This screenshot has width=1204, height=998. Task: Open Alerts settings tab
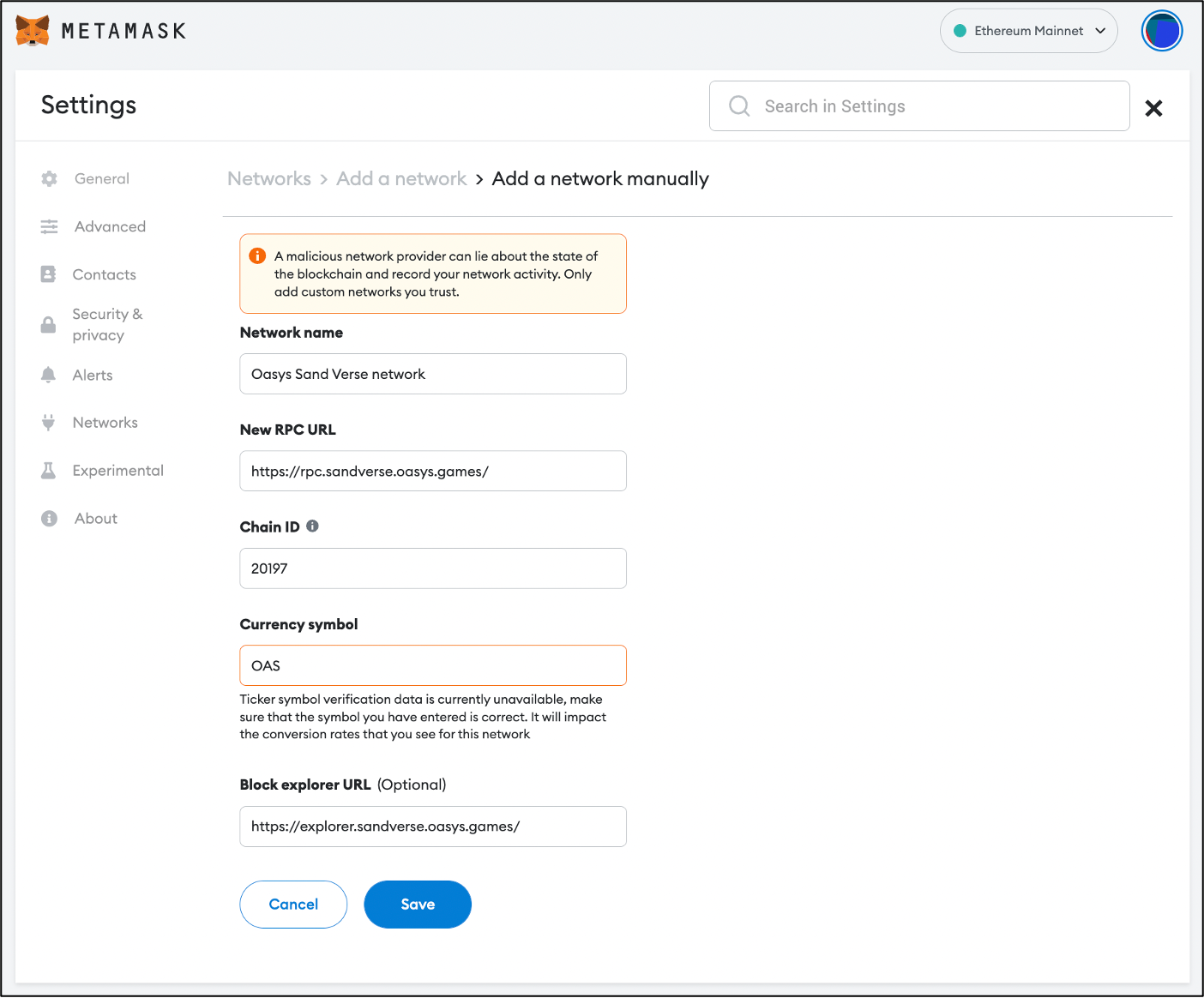93,375
